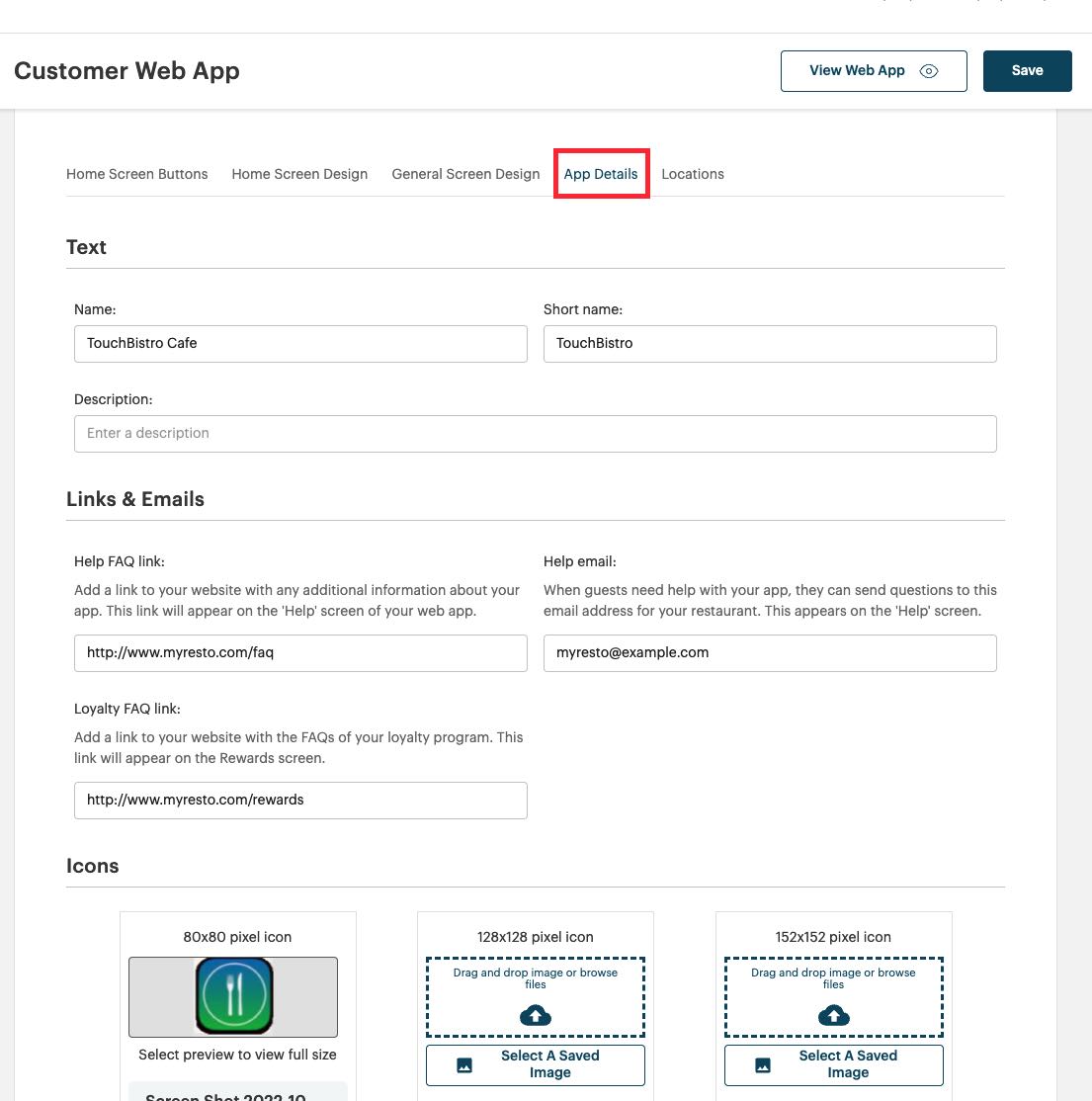Click the image icon in 152x152 Select A Saved Image
Screen dimensions: 1092x1101
[762, 1064]
